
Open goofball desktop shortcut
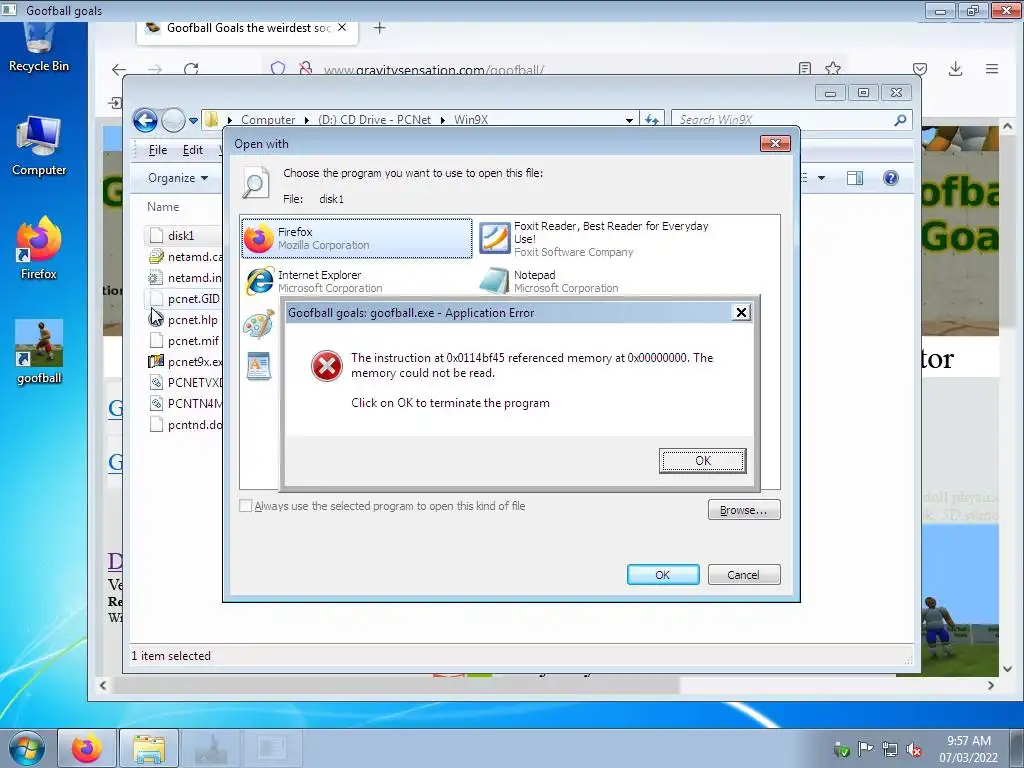pyautogui.click(x=39, y=352)
